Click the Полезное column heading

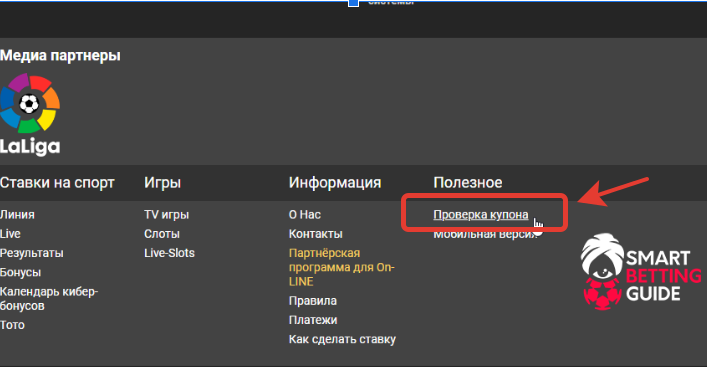(468, 183)
